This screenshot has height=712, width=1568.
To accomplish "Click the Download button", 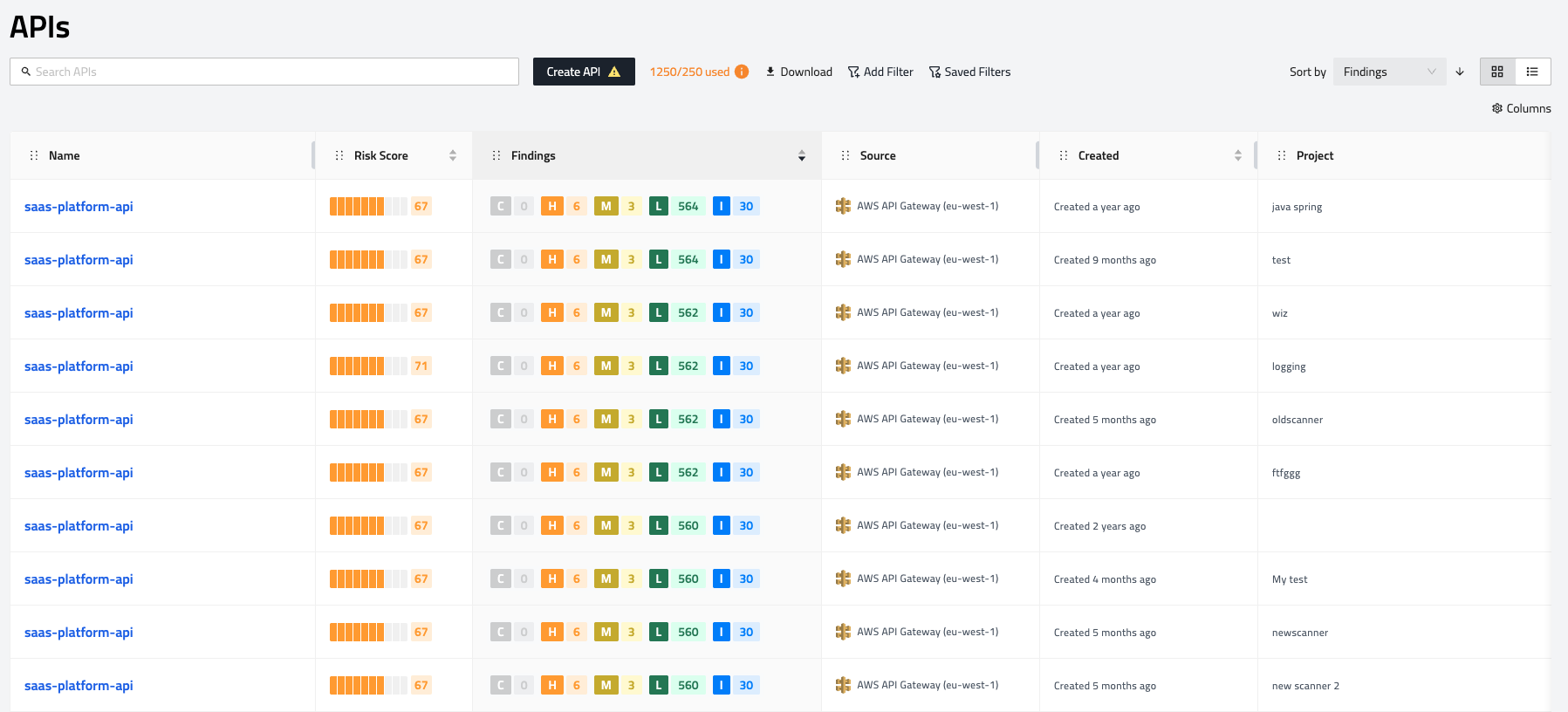I will [x=798, y=72].
